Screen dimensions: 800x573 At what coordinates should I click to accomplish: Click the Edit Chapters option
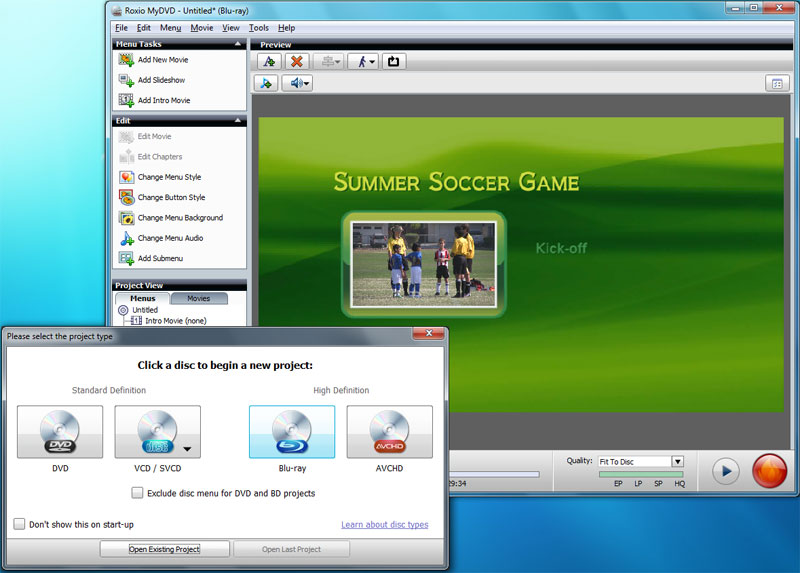click(x=160, y=157)
